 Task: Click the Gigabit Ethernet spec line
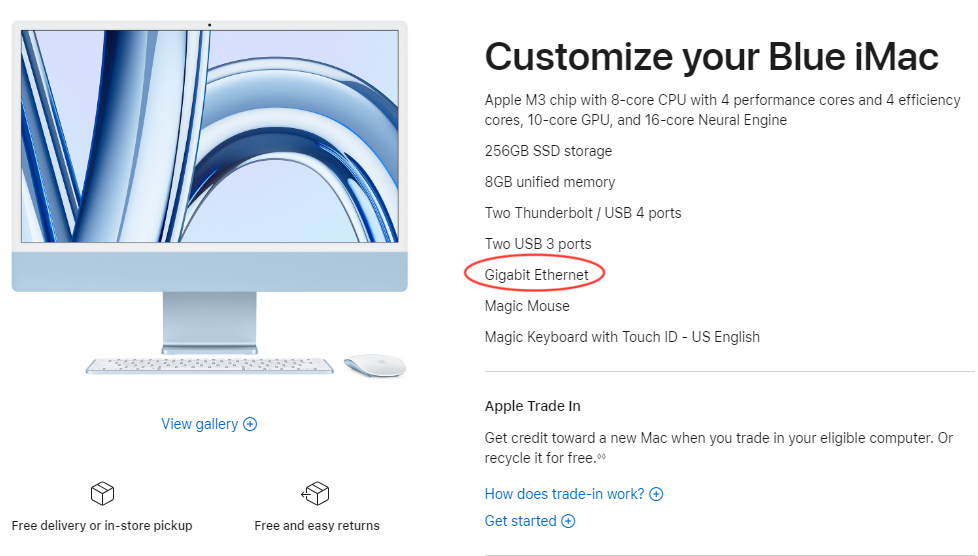click(x=536, y=275)
